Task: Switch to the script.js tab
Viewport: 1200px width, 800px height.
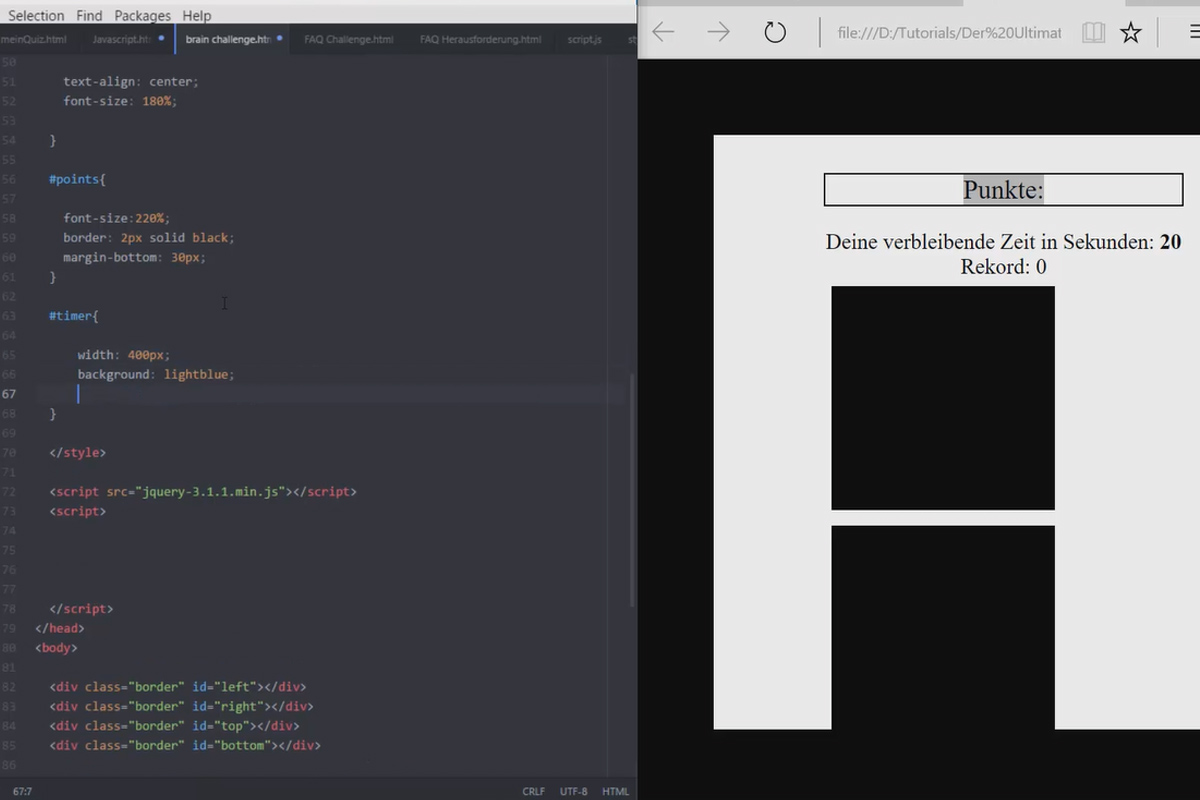Action: pyautogui.click(x=584, y=39)
